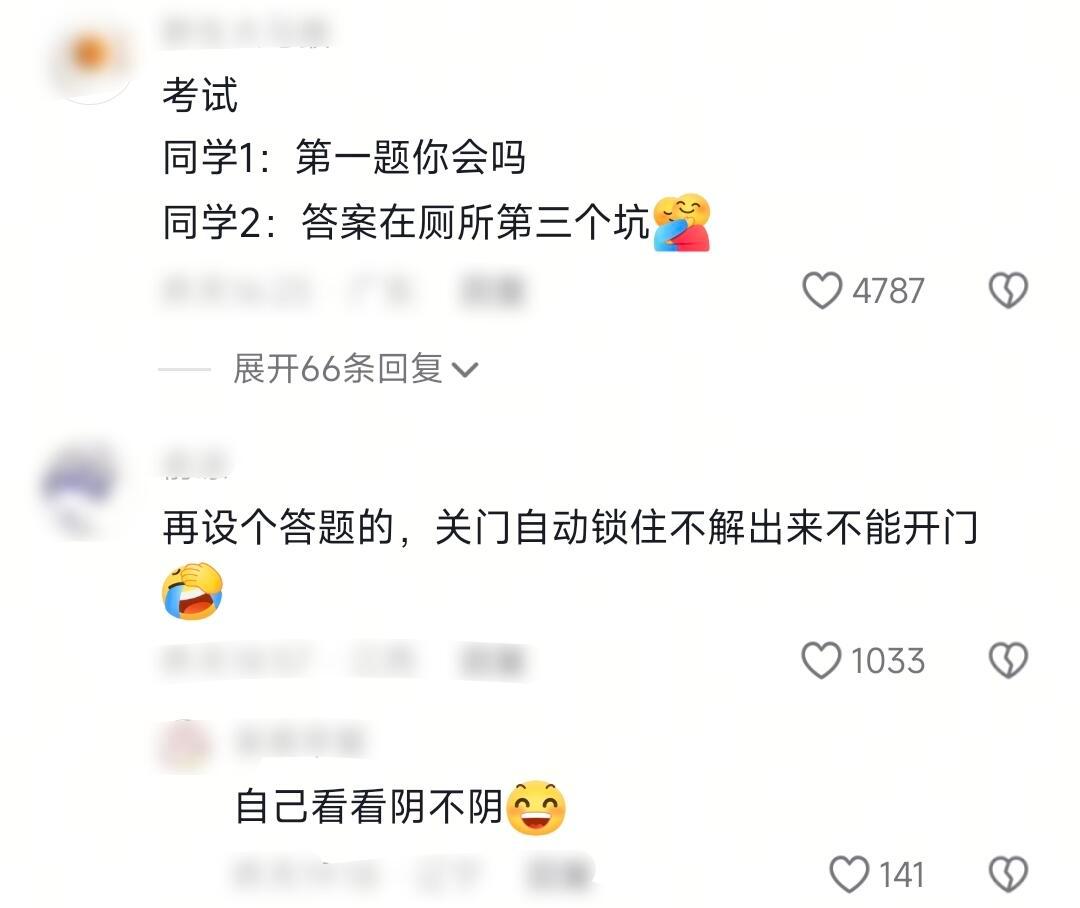Tap the broken-heart dislike beside 141
This screenshot has height=908, width=1080.
(x=1008, y=874)
